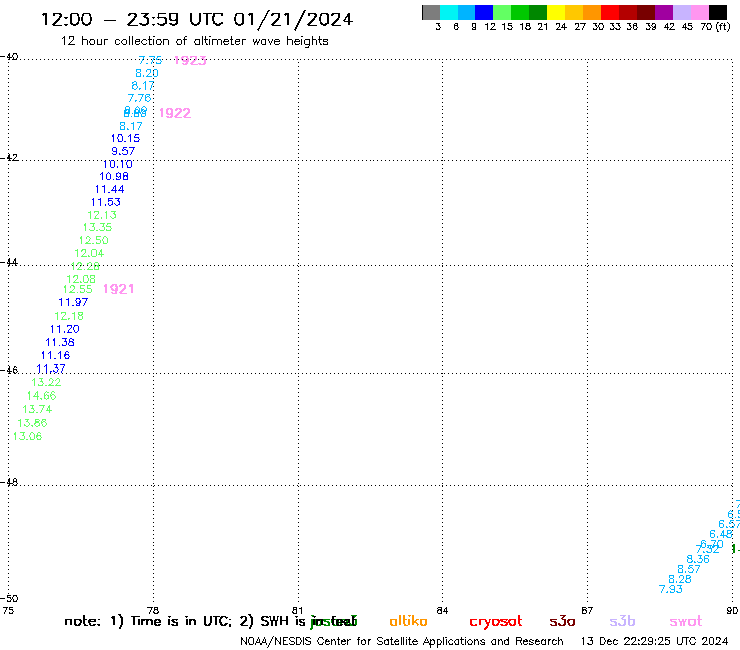Click the wave height value 7.75
This screenshot has width=740, height=650.
(x=150, y=60)
